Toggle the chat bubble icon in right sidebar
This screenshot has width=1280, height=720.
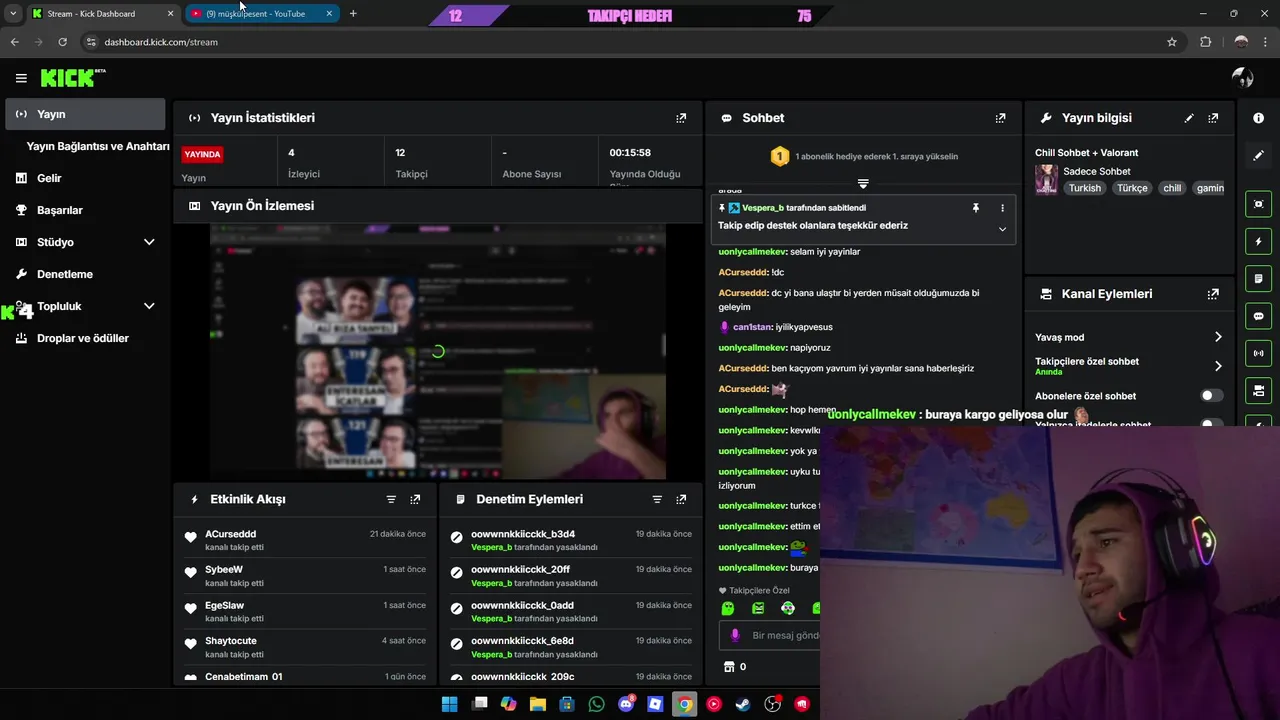pyautogui.click(x=1258, y=316)
